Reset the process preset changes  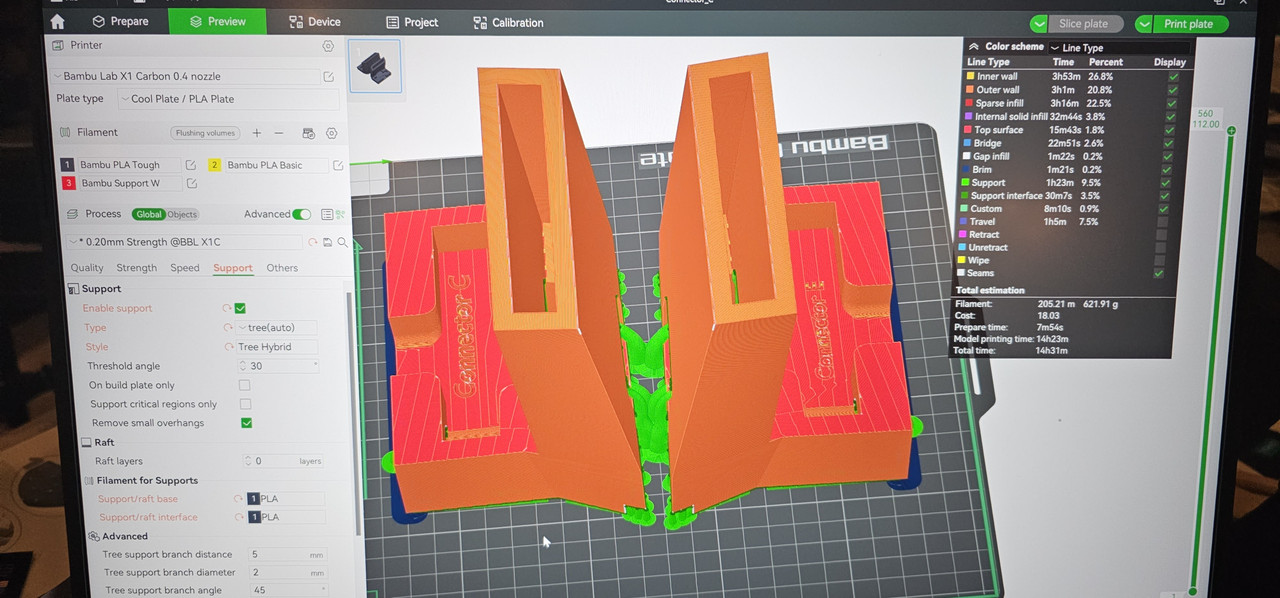(x=313, y=242)
